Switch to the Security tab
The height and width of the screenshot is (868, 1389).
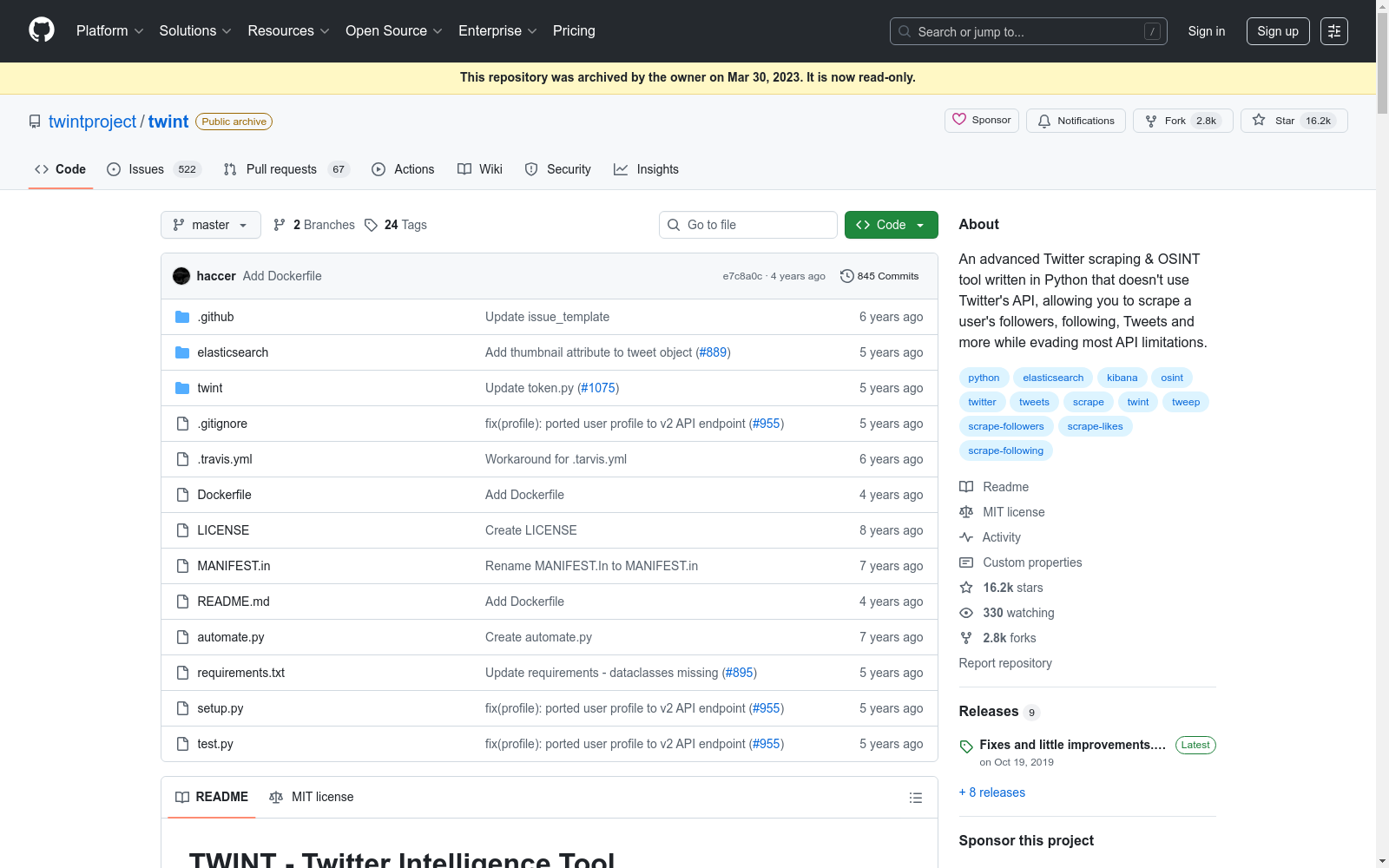pyautogui.click(x=558, y=169)
